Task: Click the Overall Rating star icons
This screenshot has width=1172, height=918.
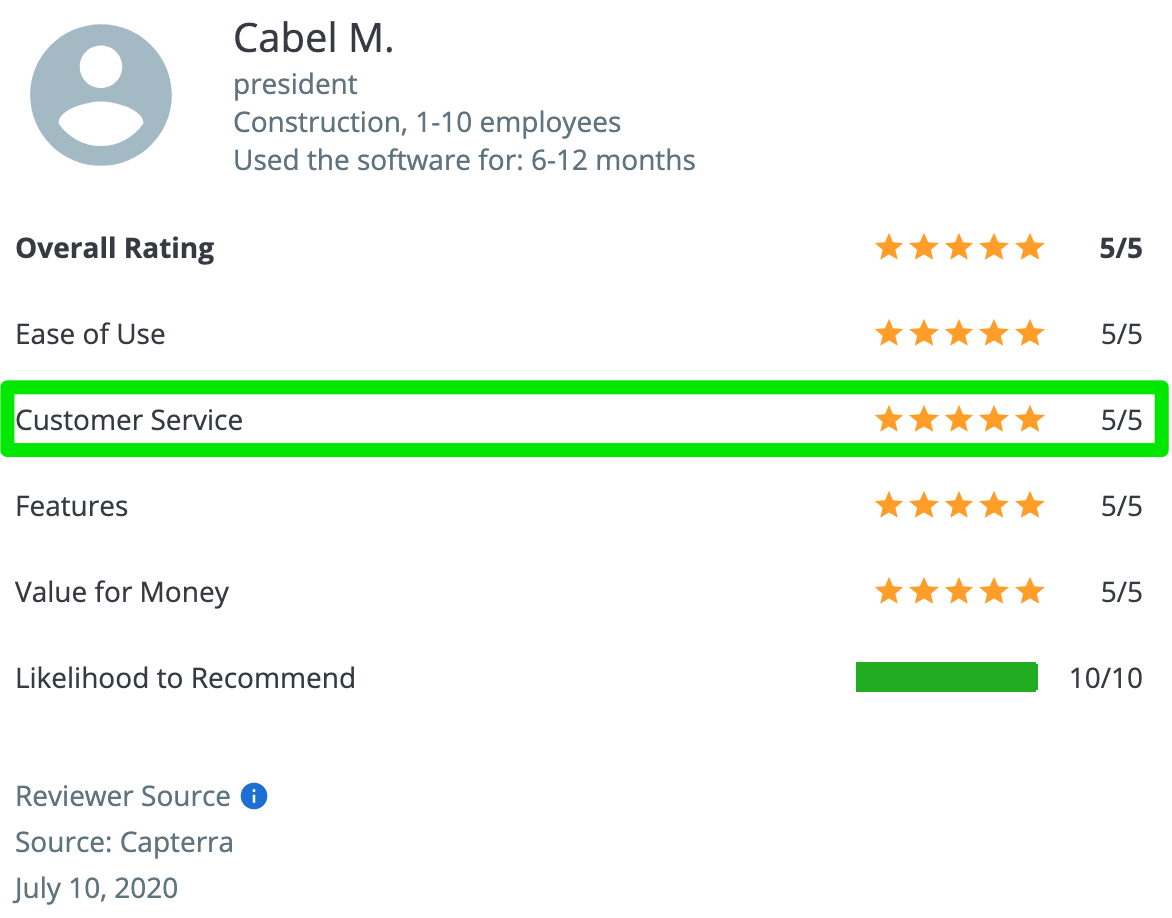Action: click(x=959, y=248)
